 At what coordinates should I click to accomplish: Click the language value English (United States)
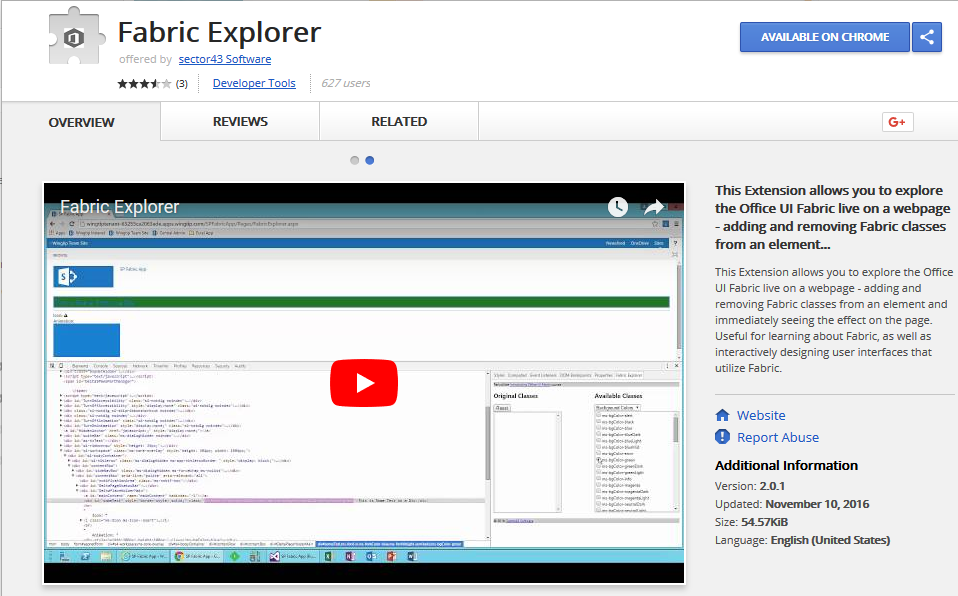830,540
